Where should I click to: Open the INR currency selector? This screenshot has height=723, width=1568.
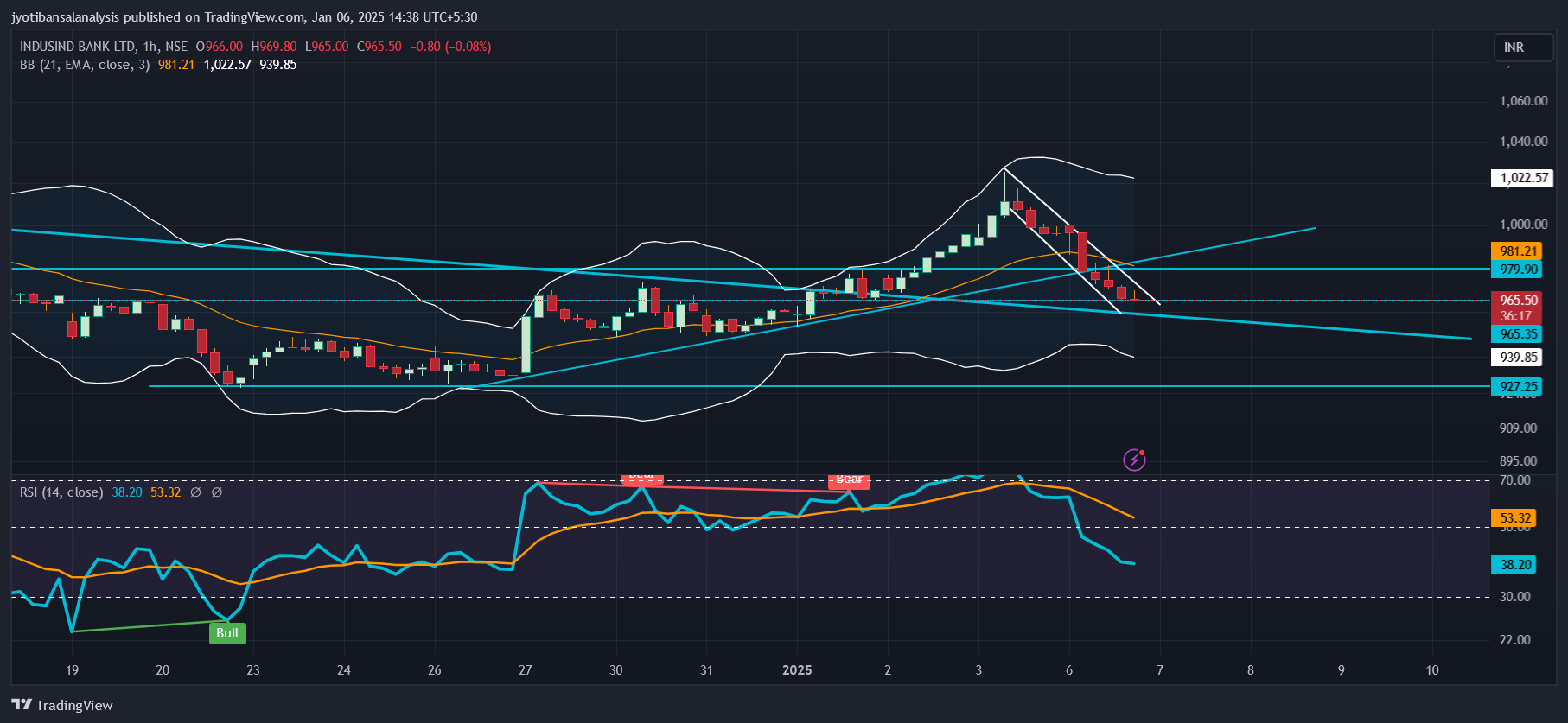click(x=1523, y=48)
